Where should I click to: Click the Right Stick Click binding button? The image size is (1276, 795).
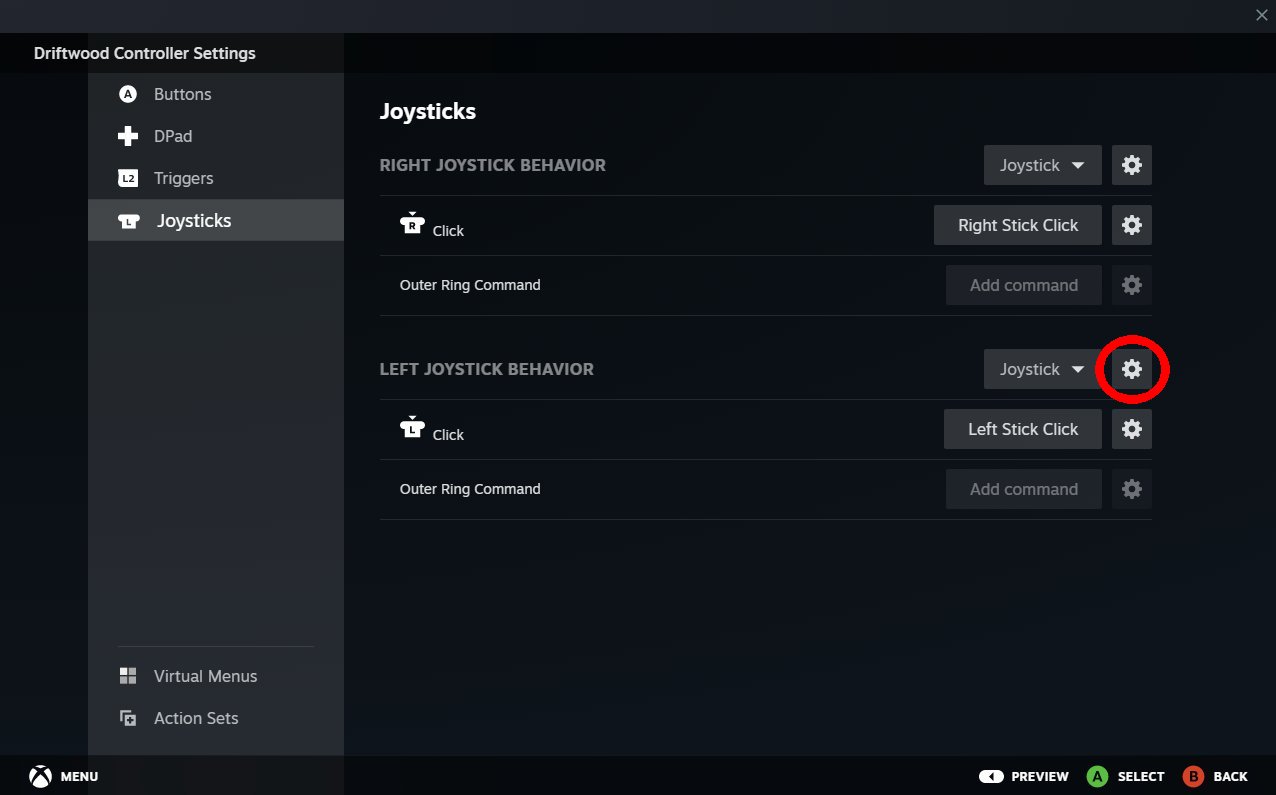[1018, 225]
